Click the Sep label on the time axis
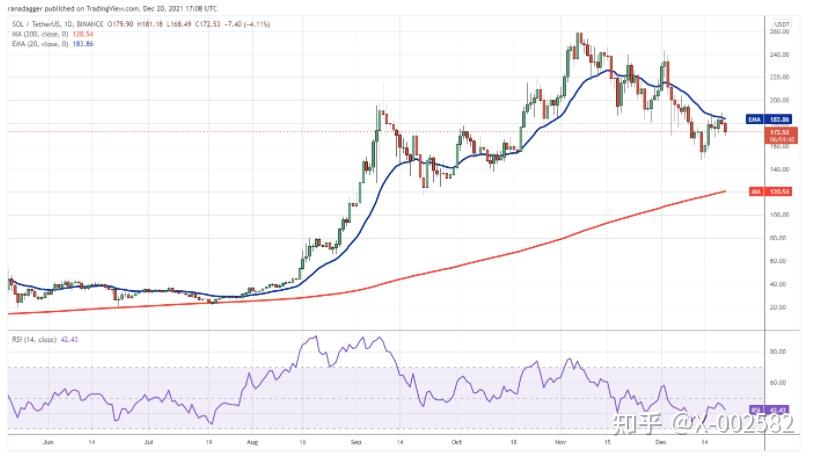Viewport: 815px width, 457px height. pyautogui.click(x=356, y=442)
